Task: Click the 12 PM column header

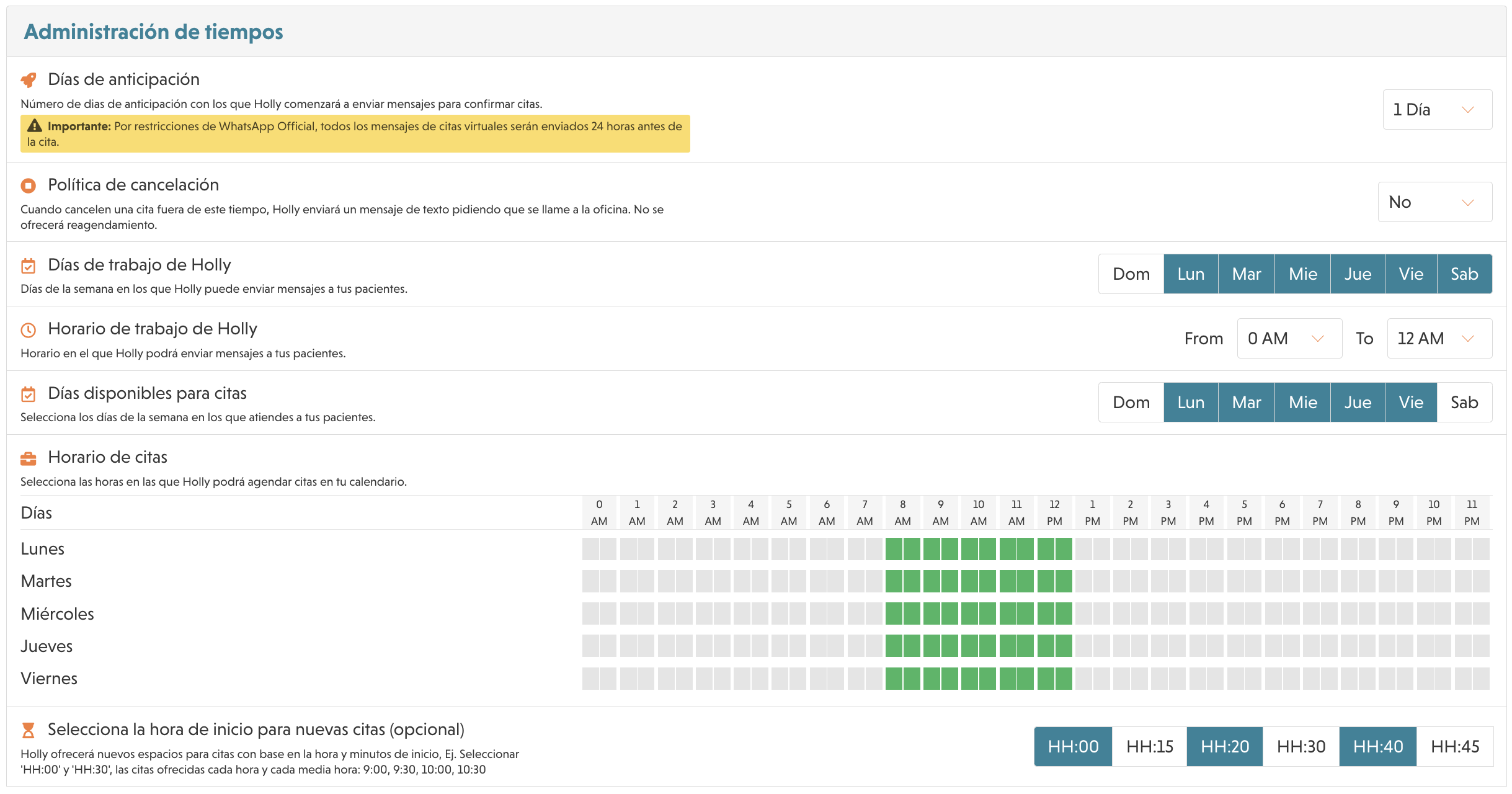Action: click(1054, 513)
